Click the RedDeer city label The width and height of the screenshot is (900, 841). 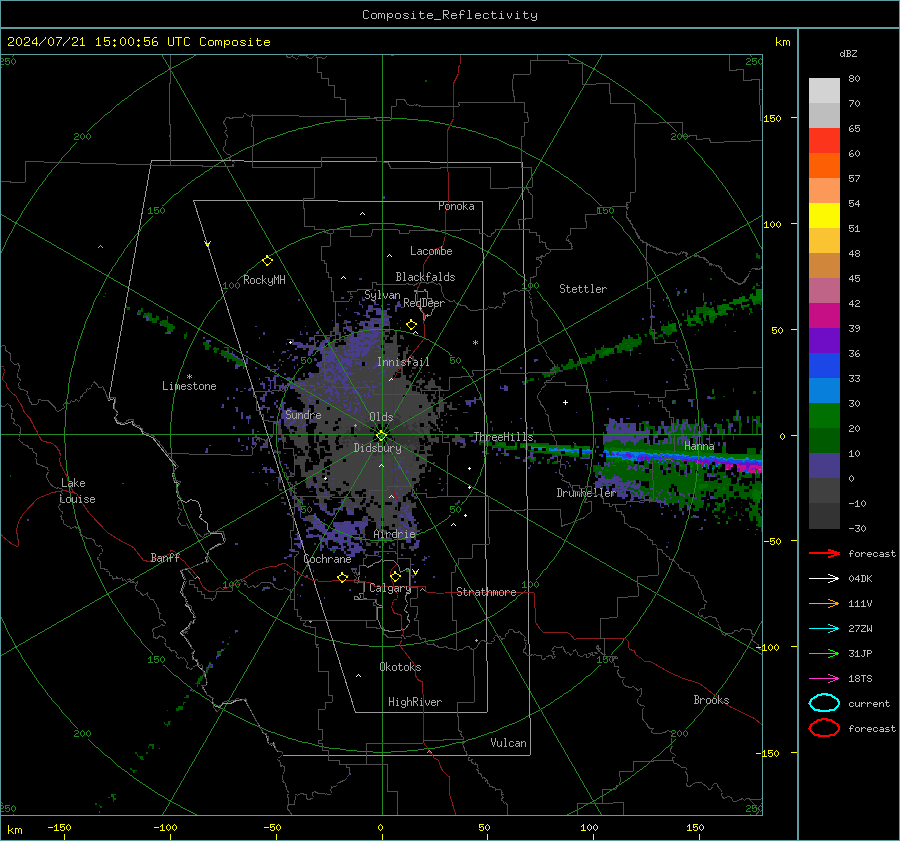click(x=424, y=303)
